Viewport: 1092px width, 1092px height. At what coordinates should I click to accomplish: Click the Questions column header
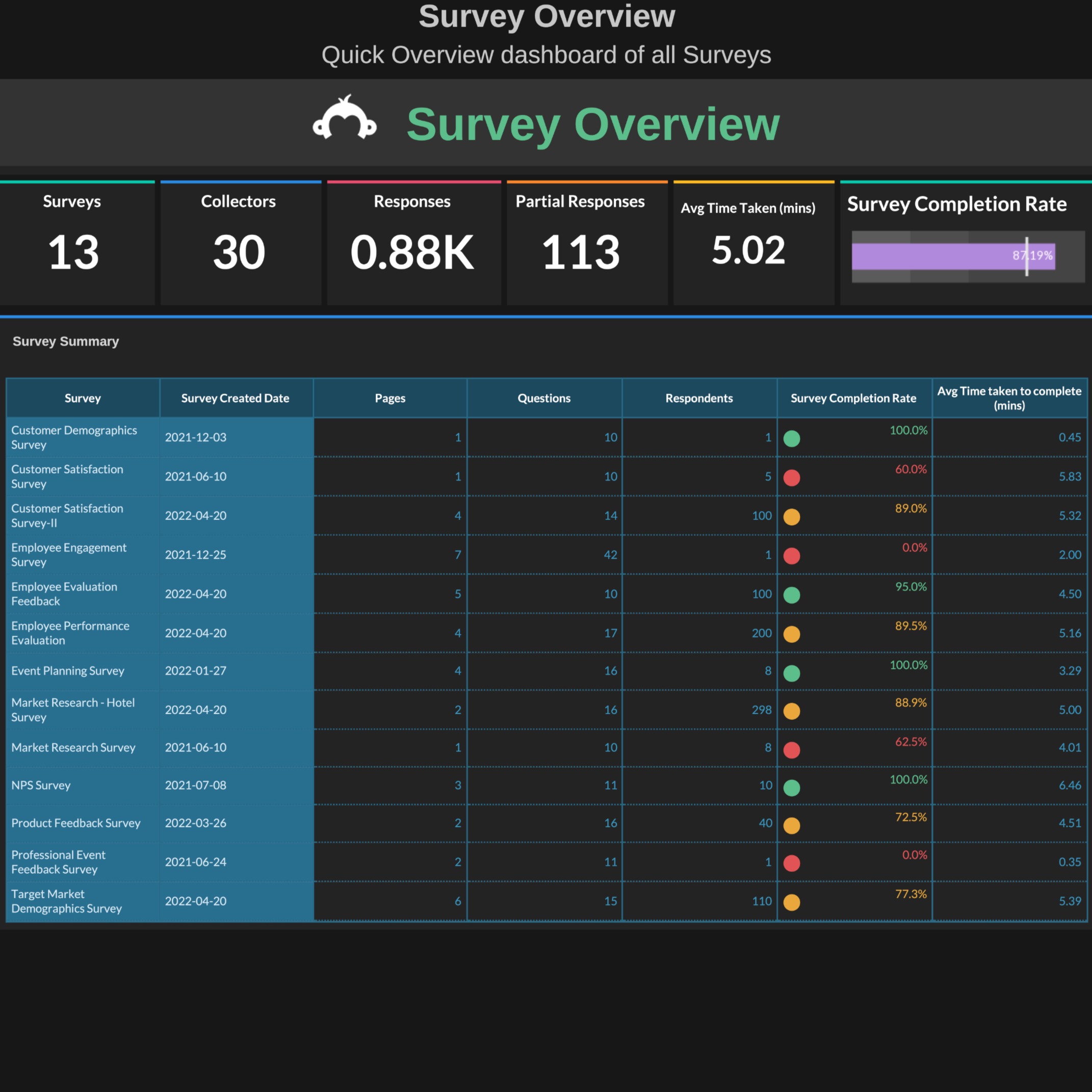pos(544,398)
